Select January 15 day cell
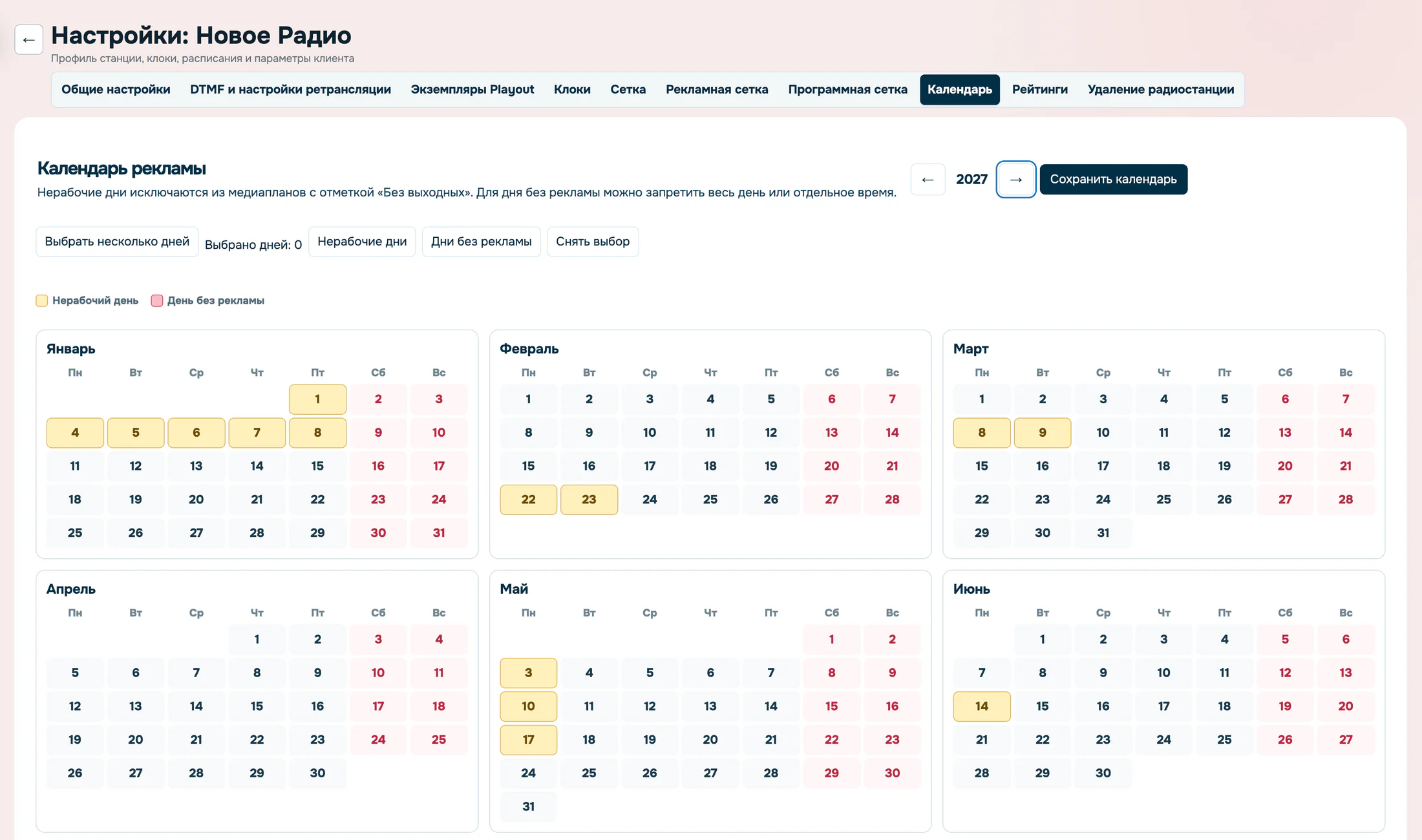Image resolution: width=1422 pixels, height=840 pixels. click(x=317, y=466)
